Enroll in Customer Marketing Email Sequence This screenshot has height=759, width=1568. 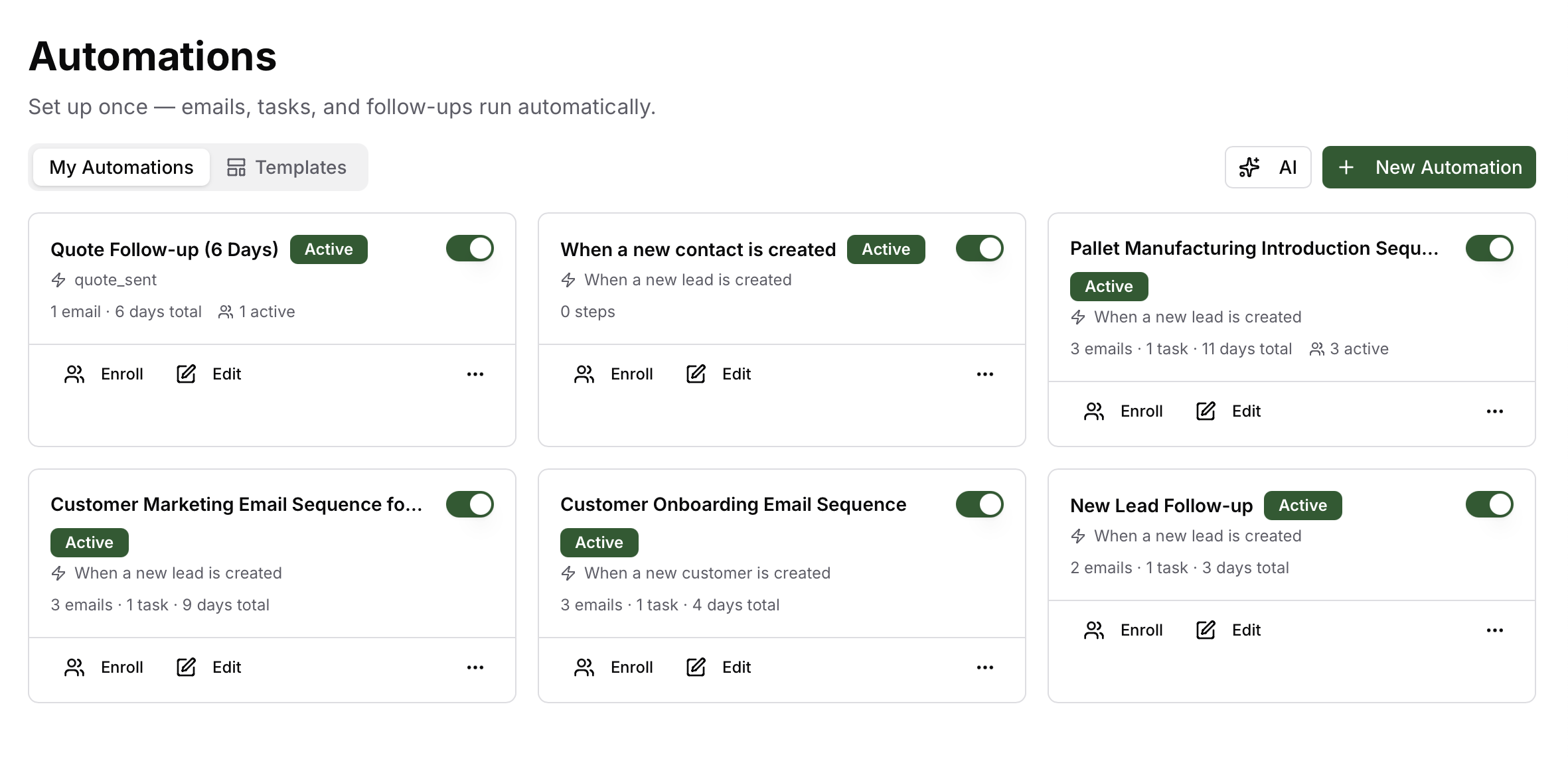[104, 667]
